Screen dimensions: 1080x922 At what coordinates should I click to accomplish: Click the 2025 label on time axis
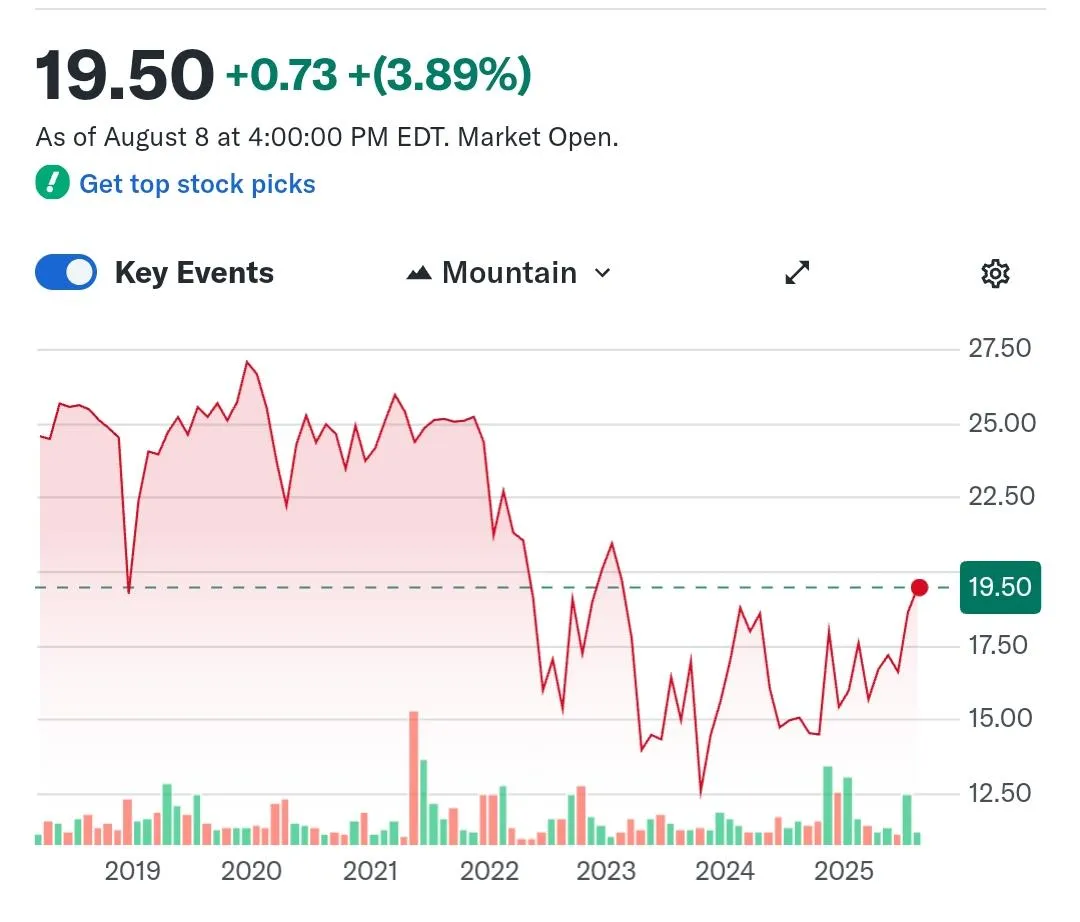844,871
